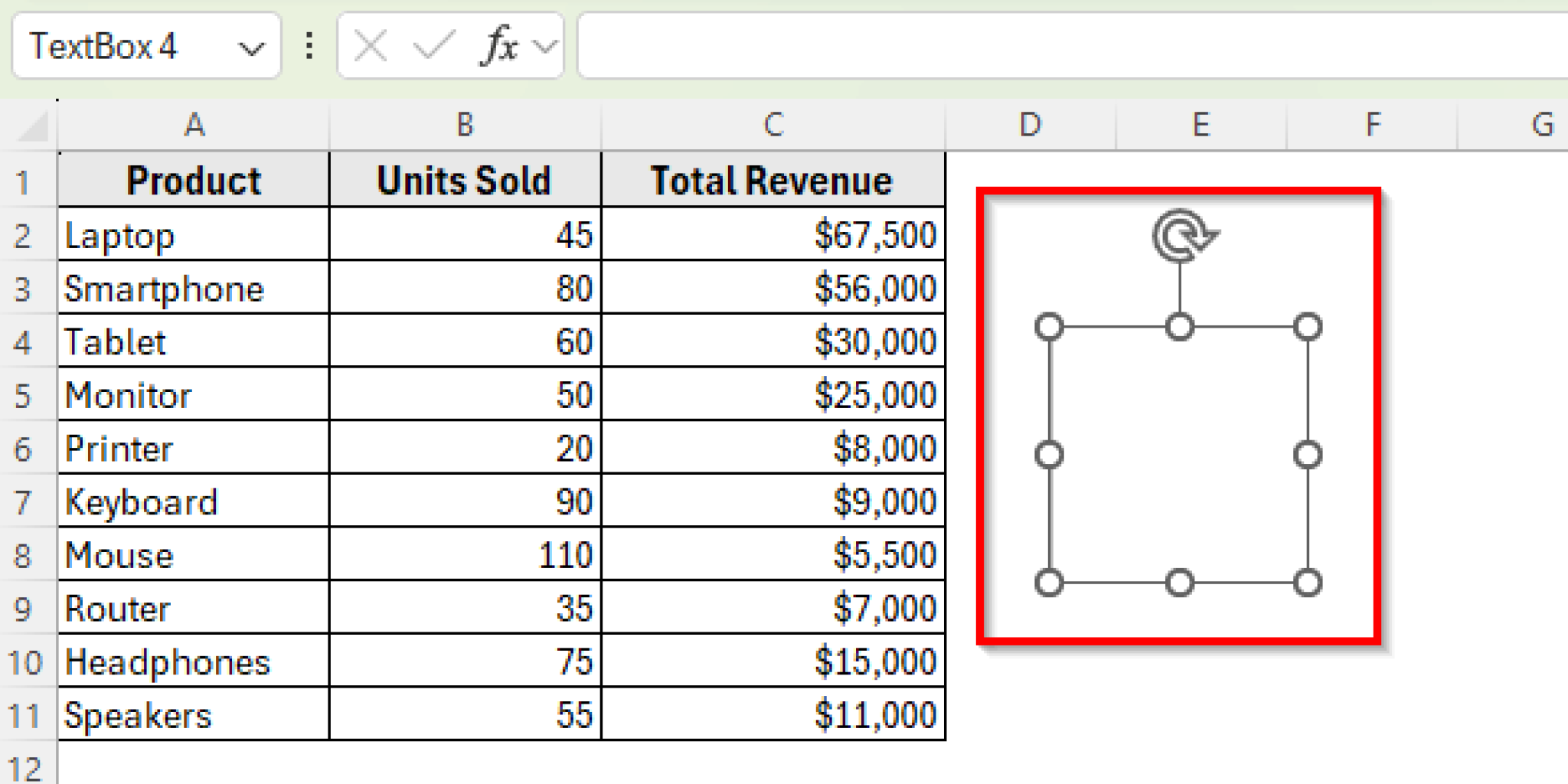Click the rotate handle above the text box
Screen dimensions: 1568x784
point(1183,235)
